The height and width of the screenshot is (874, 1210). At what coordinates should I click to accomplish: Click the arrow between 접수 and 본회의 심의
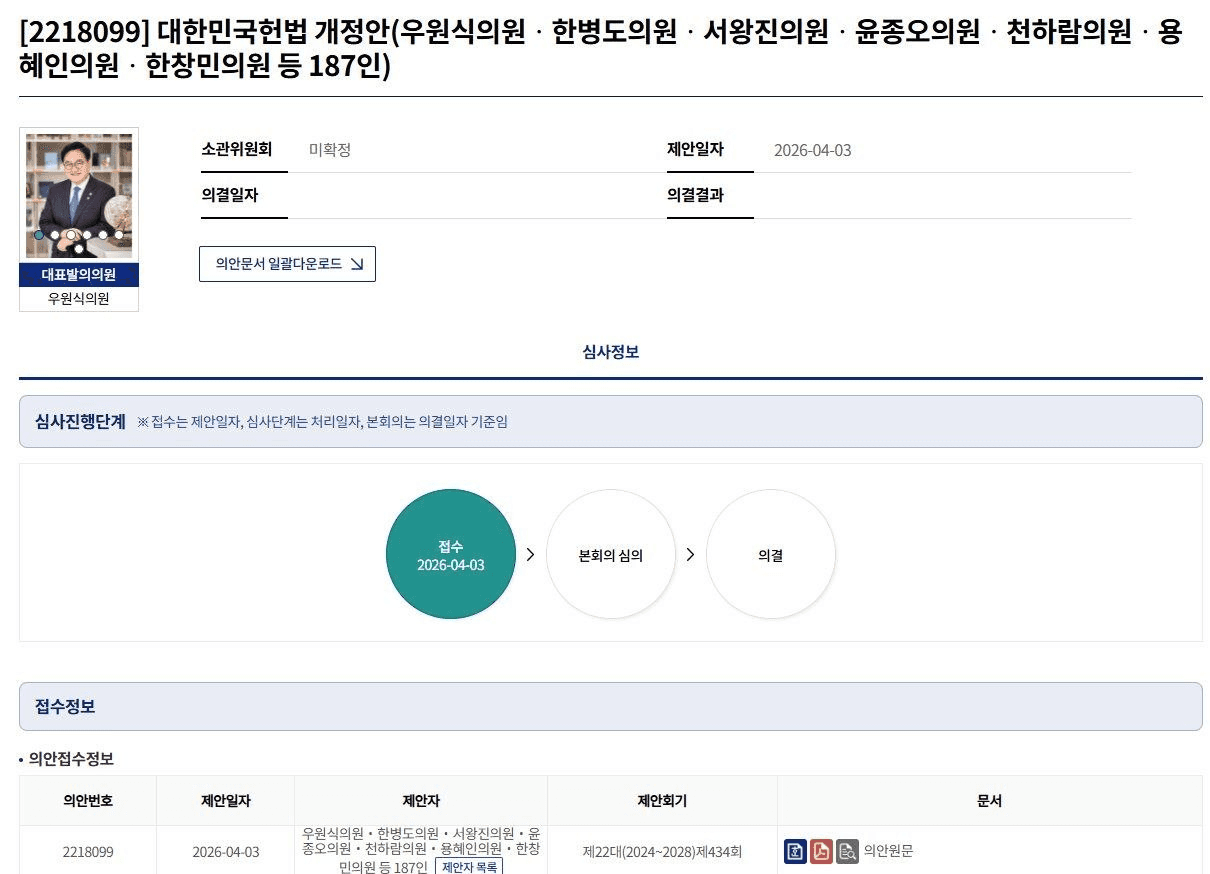[530, 554]
